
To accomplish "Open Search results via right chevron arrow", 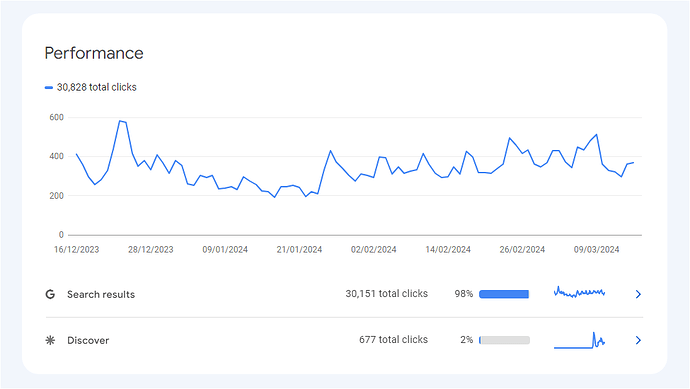I will click(638, 294).
